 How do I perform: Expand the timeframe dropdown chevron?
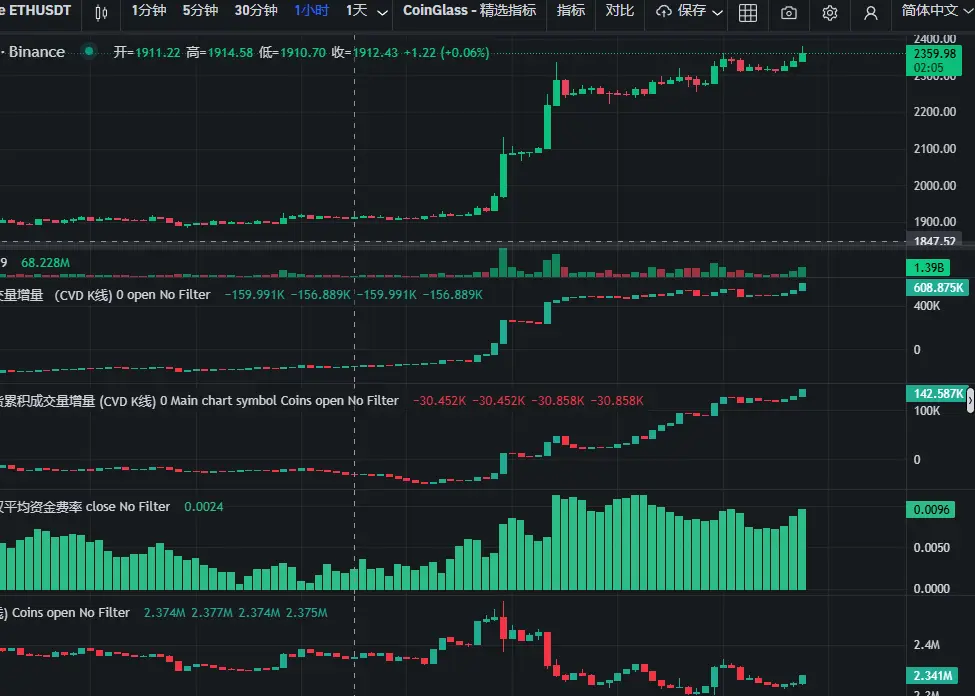click(382, 12)
